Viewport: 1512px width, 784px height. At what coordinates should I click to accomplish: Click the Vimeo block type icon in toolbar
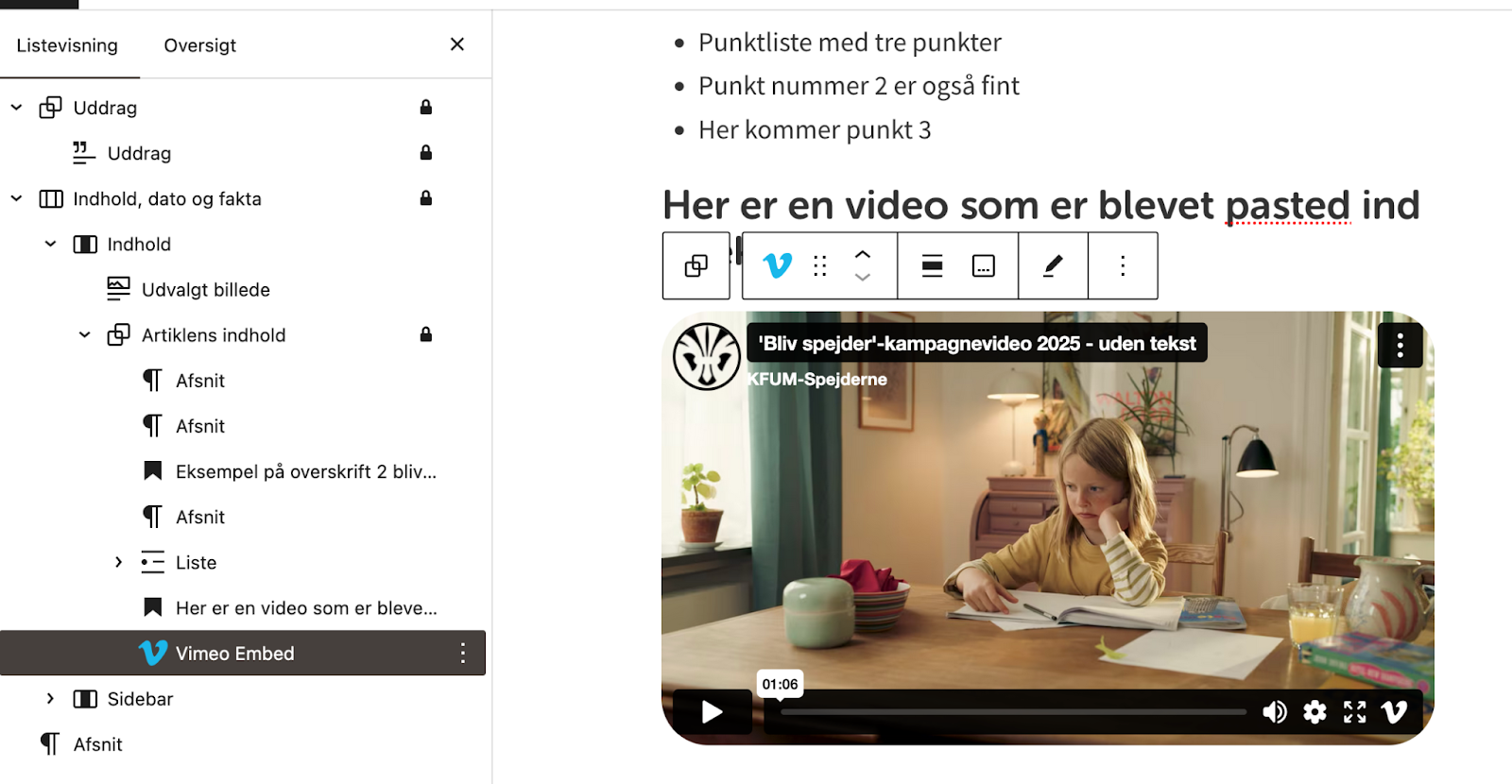[x=777, y=265]
